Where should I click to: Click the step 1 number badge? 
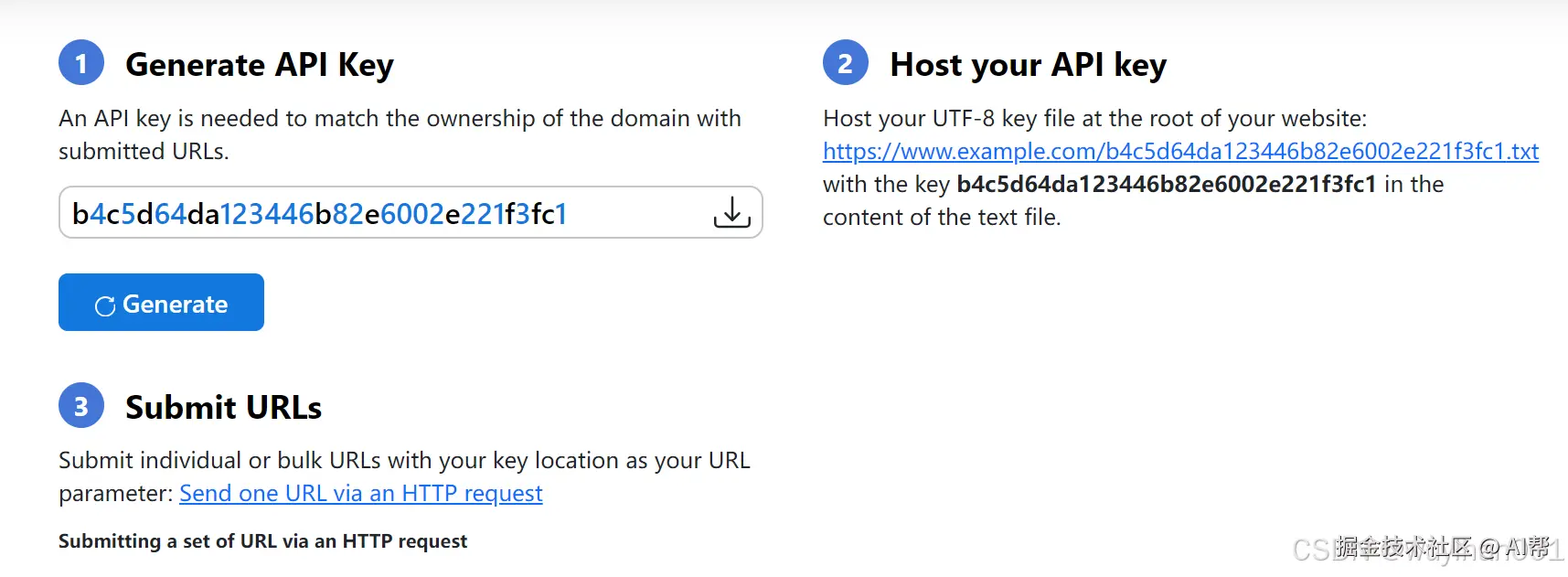(x=81, y=63)
